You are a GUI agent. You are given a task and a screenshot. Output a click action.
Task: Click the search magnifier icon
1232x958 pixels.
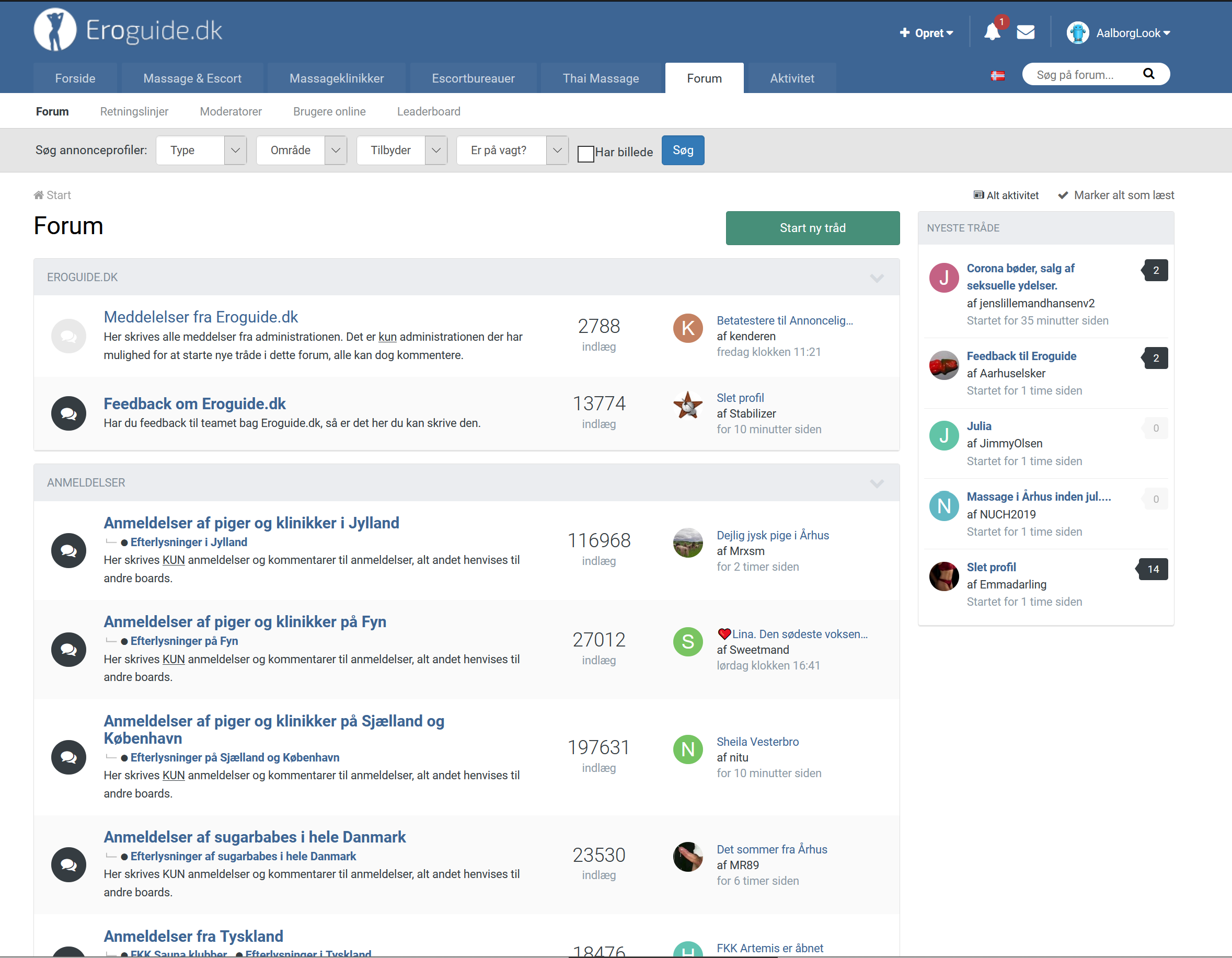tap(1148, 74)
